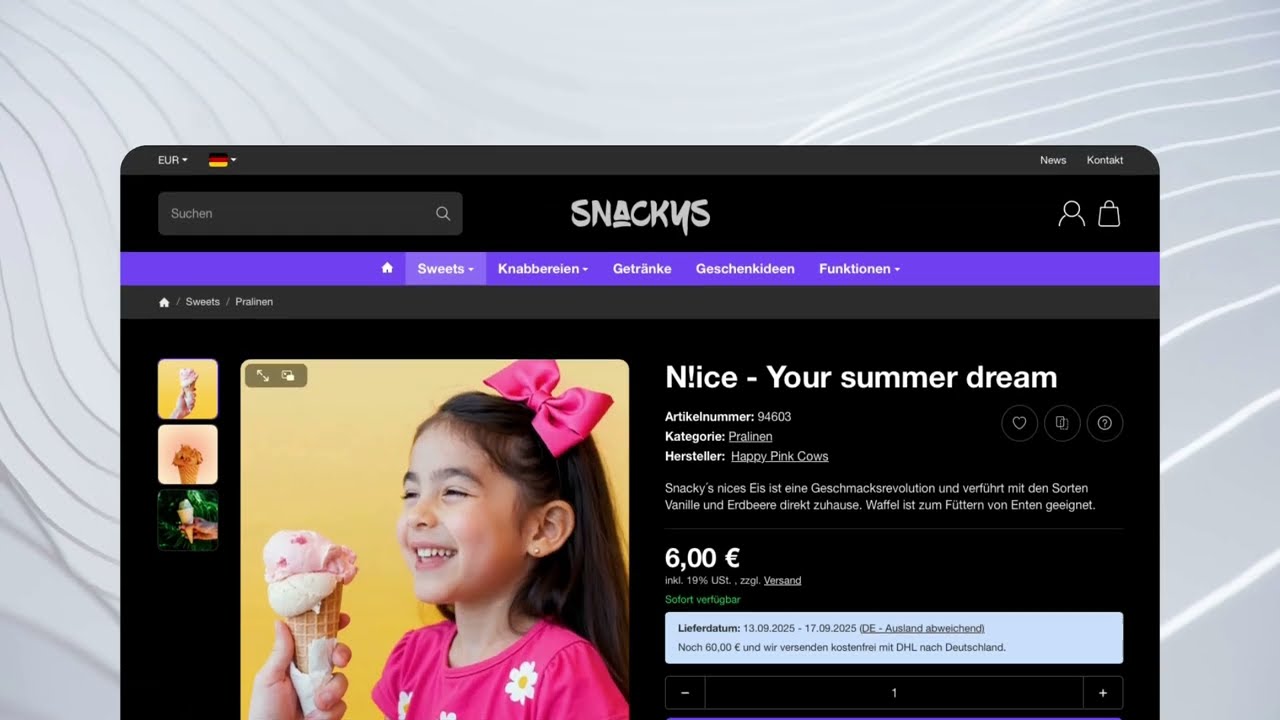Click the compare product icon
1280x720 pixels.
tap(1062, 423)
